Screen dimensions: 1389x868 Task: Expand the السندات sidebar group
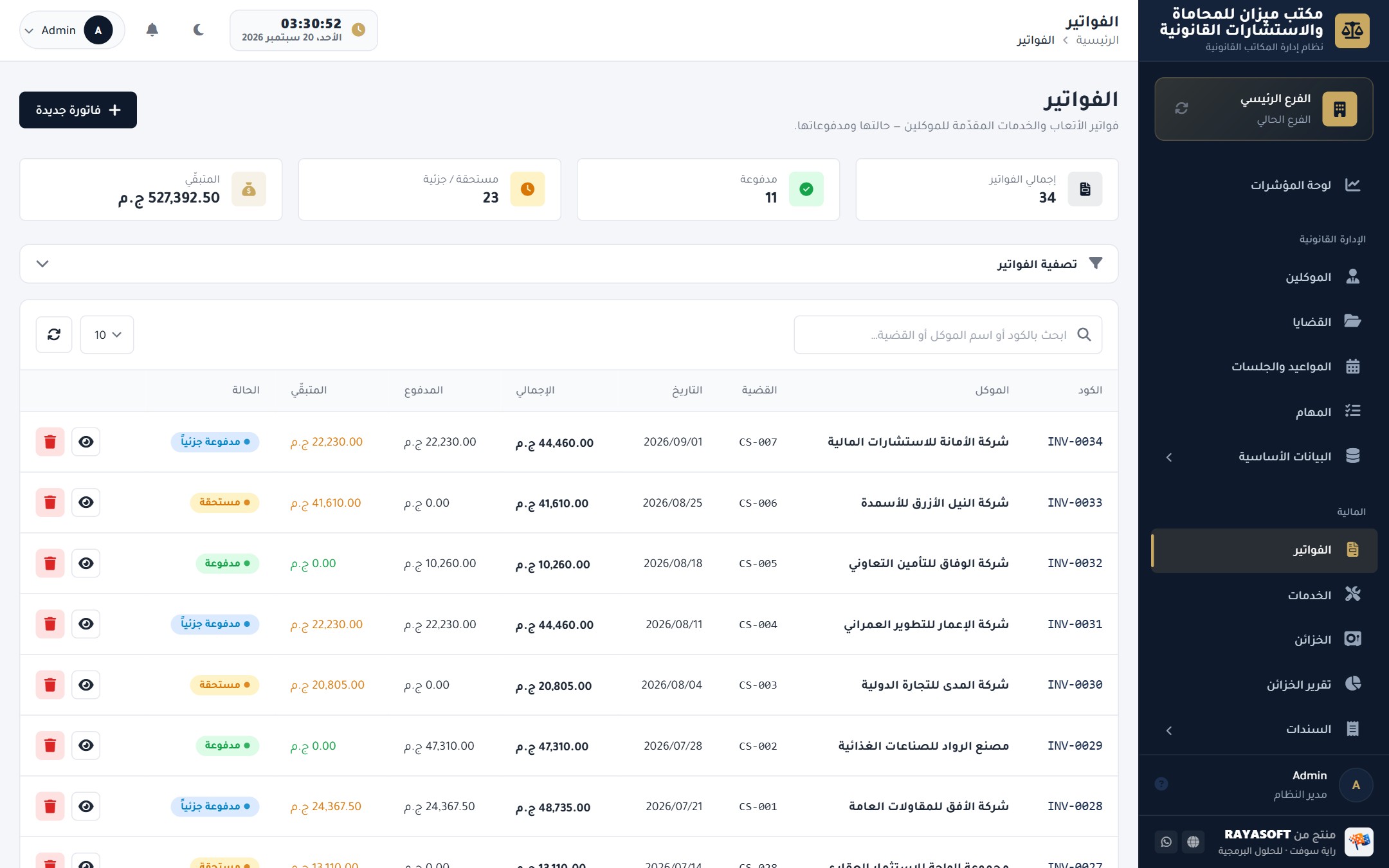[1264, 729]
